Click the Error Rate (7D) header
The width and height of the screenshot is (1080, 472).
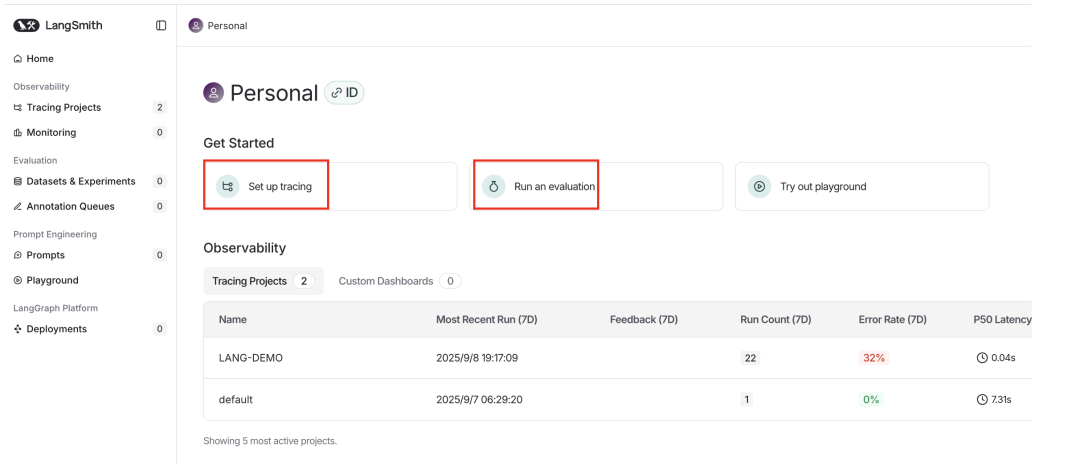(893, 320)
